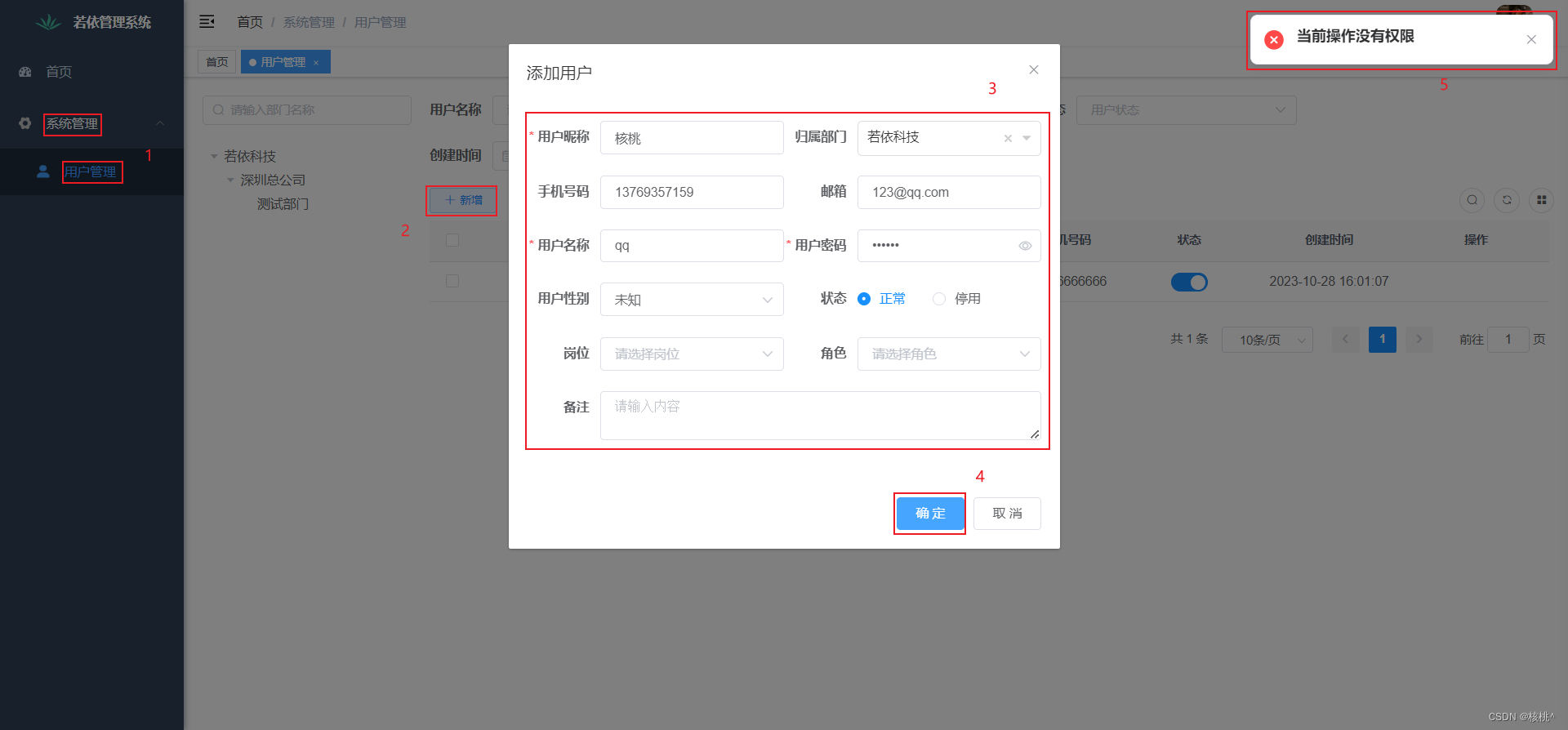
Task: Collapse the 若依科技 tree node
Action: pyautogui.click(x=214, y=156)
